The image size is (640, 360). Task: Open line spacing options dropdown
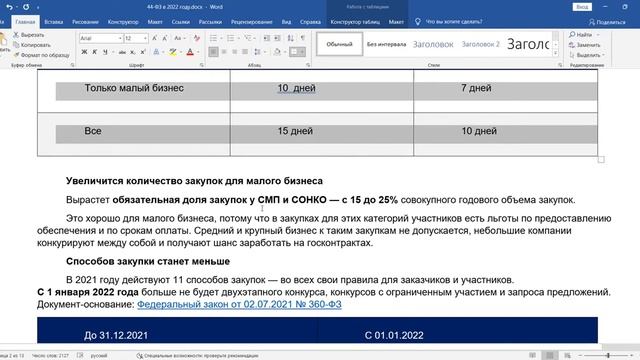pyautogui.click(x=260, y=52)
